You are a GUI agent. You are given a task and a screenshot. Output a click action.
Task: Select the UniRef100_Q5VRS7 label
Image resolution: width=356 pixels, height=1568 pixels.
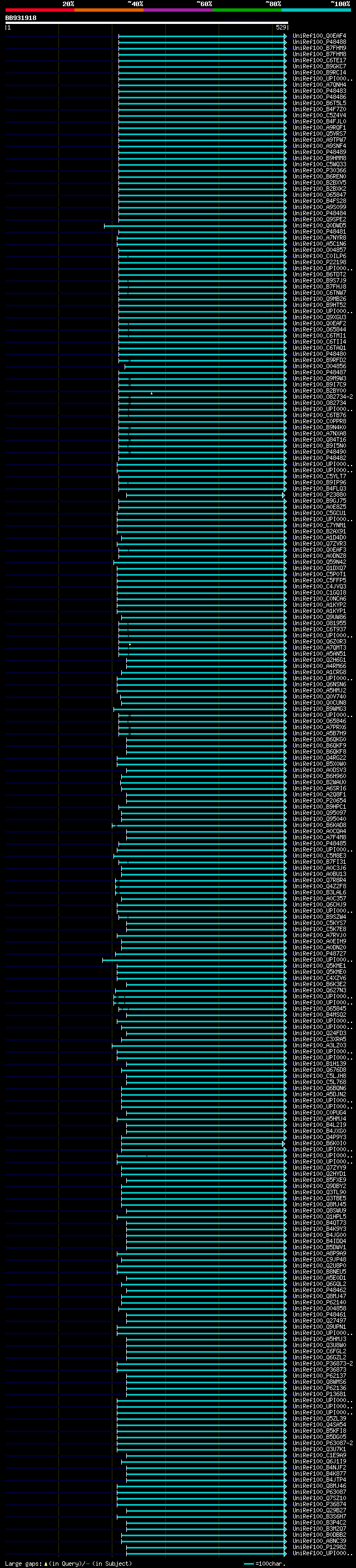(319, 134)
